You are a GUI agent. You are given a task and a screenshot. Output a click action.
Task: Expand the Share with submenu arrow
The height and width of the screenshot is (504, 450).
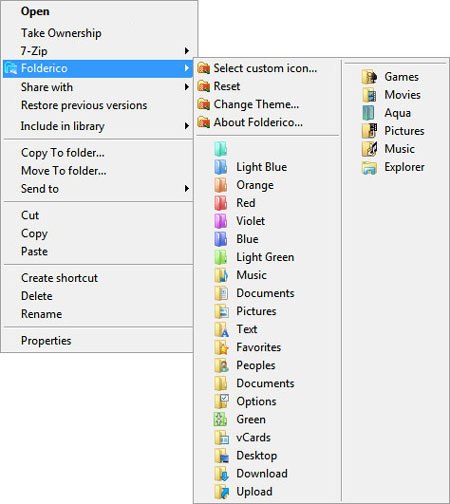187,87
